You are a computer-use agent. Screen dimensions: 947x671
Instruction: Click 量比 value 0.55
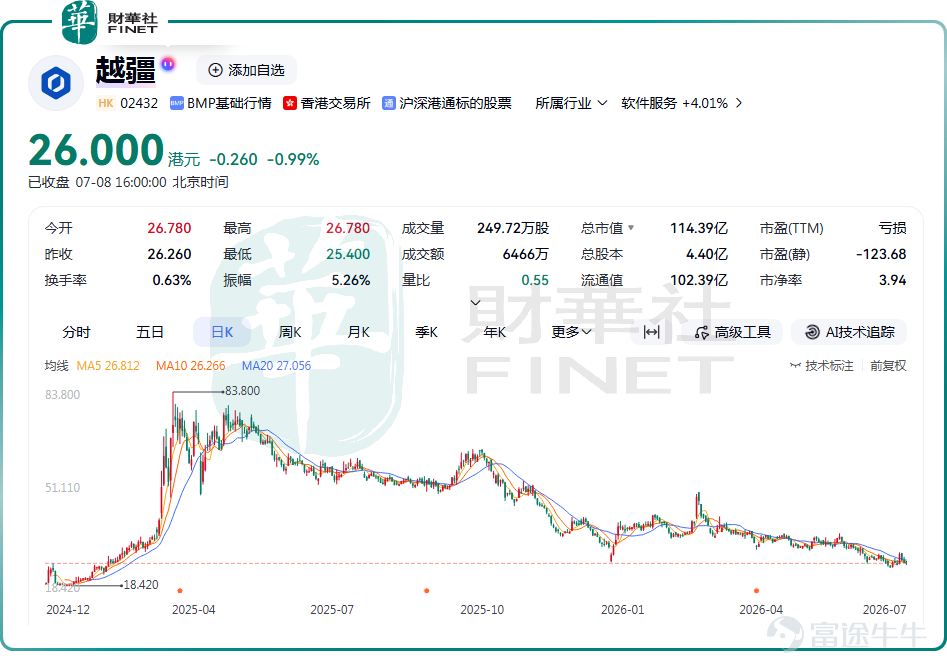coord(535,280)
